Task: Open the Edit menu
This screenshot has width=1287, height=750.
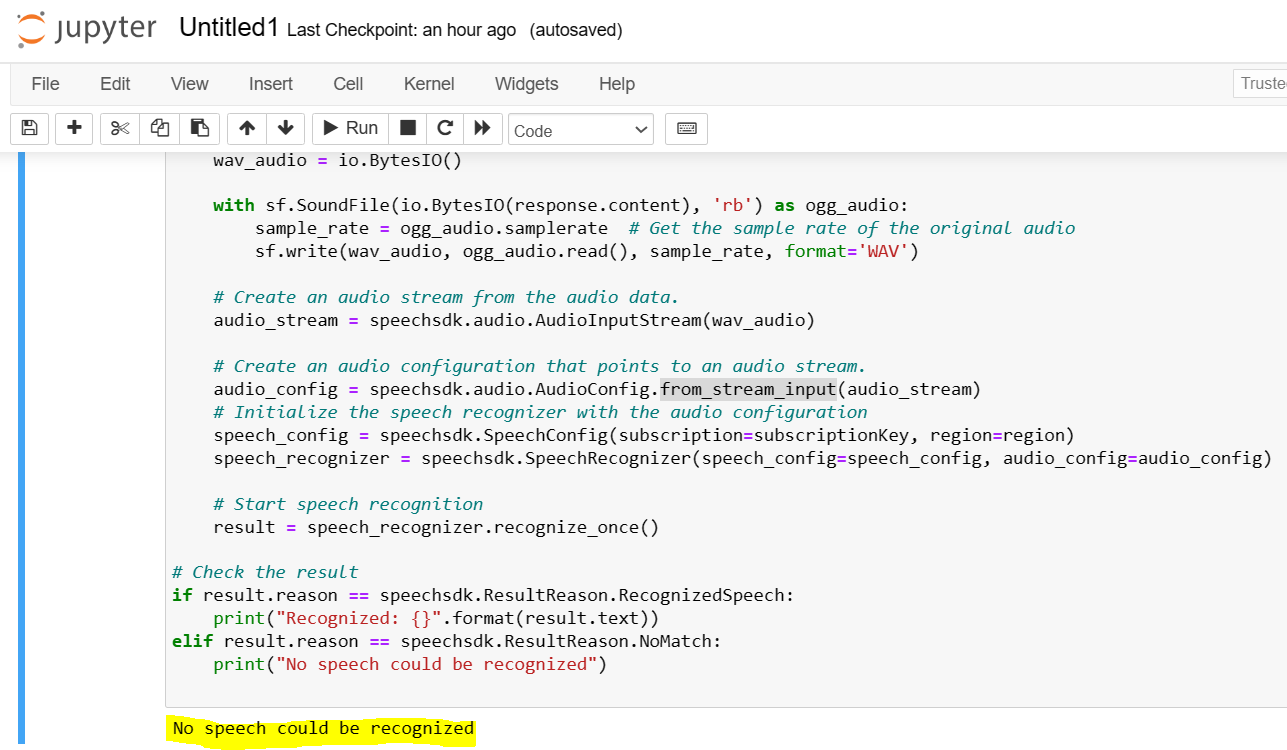Action: 115,84
